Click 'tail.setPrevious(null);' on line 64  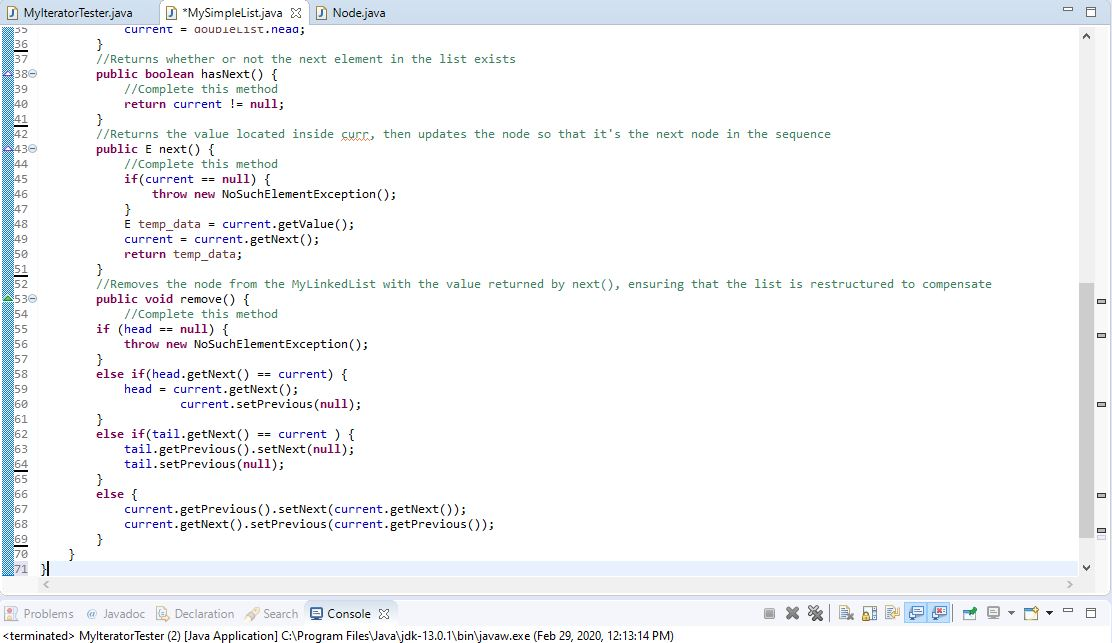click(204, 464)
